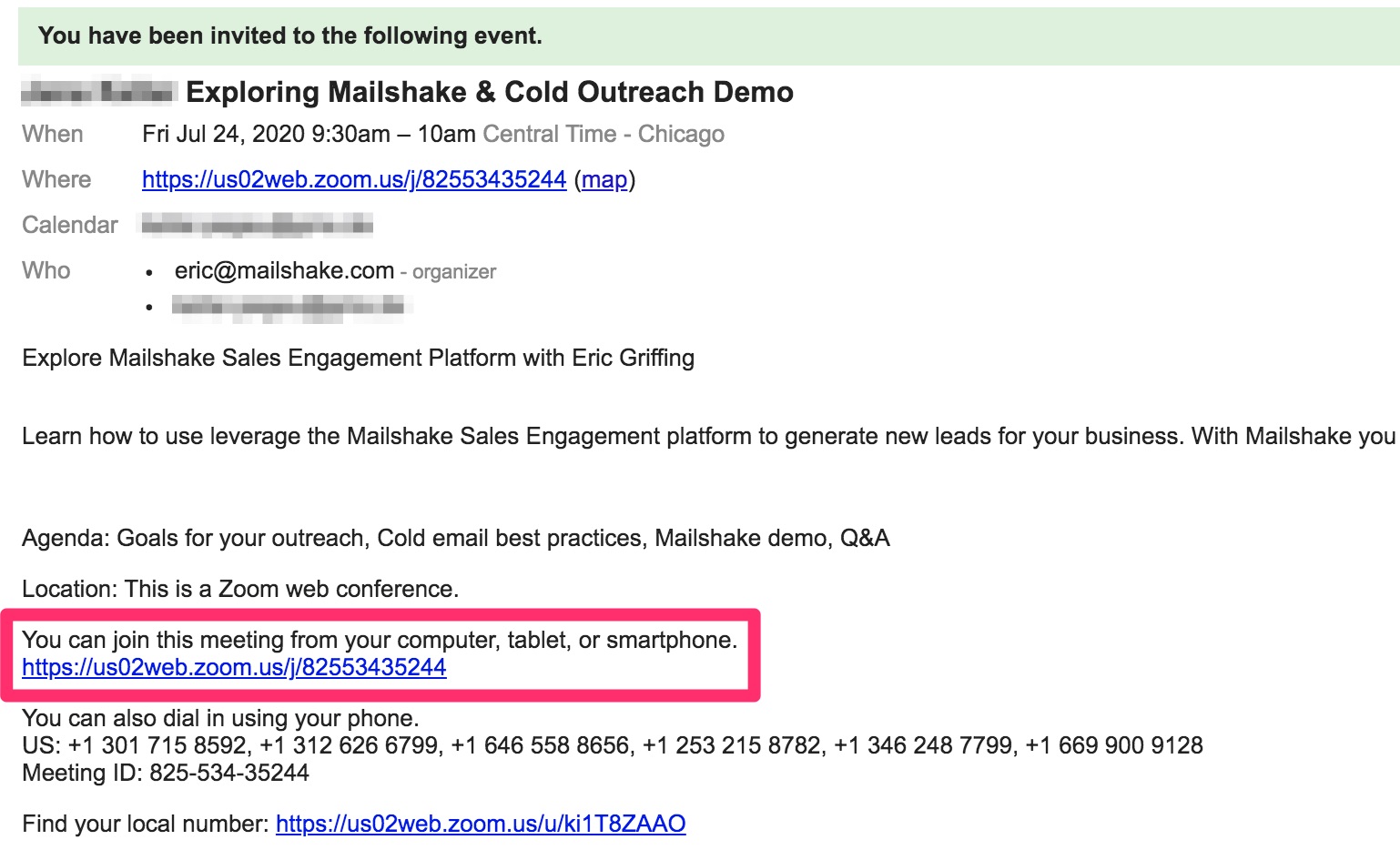This screenshot has height=850, width=1400.
Task: Click the Where label
Action: pos(56,179)
